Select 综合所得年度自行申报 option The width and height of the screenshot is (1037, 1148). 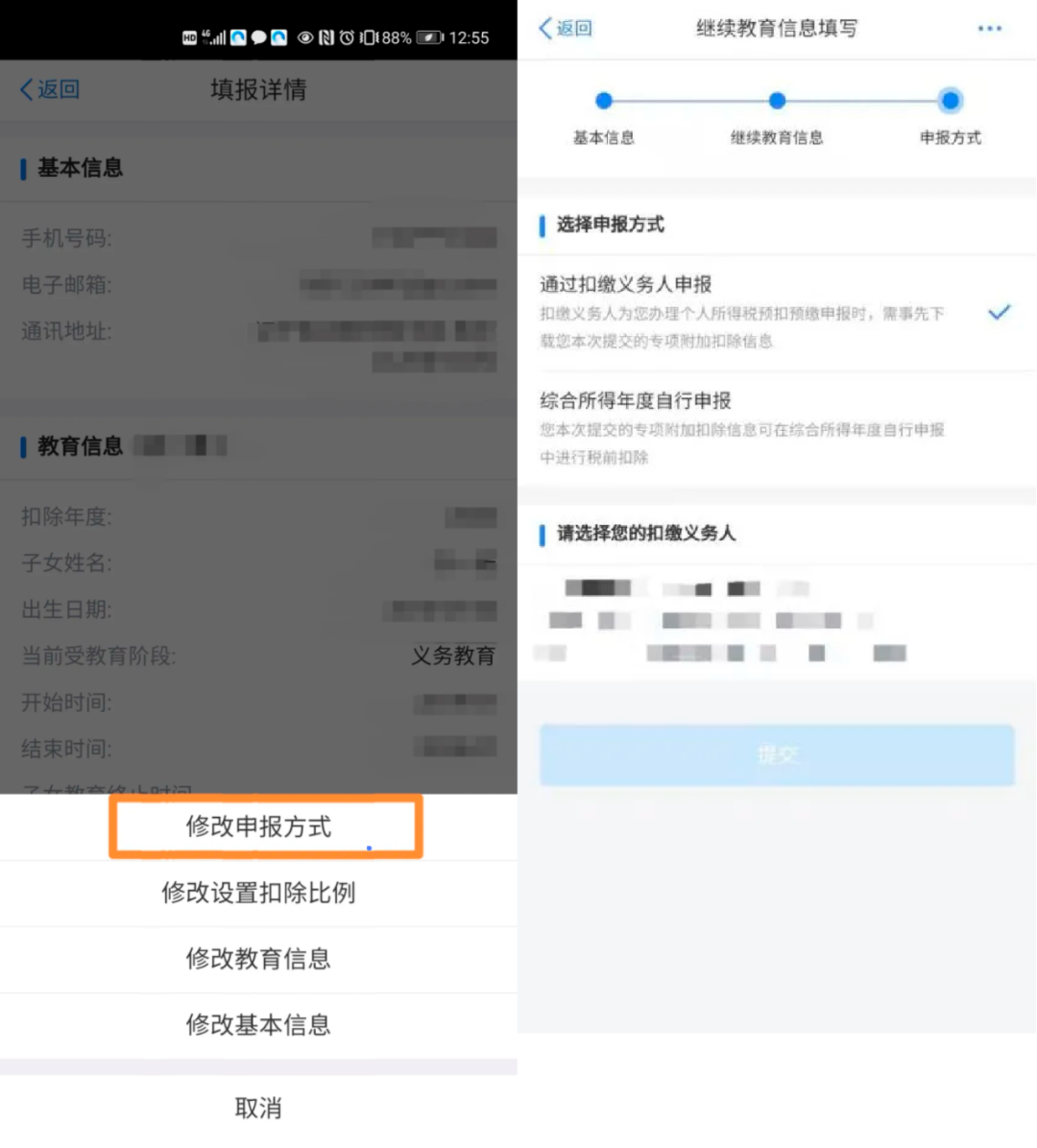pyautogui.click(x=776, y=429)
